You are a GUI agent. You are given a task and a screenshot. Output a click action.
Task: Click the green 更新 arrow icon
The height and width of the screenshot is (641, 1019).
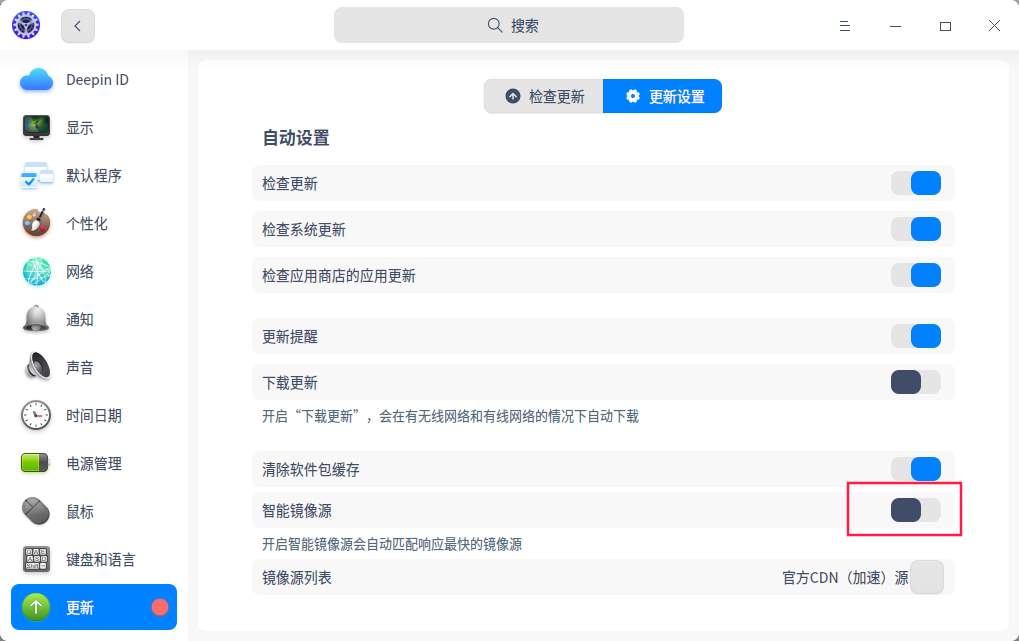[x=36, y=607]
